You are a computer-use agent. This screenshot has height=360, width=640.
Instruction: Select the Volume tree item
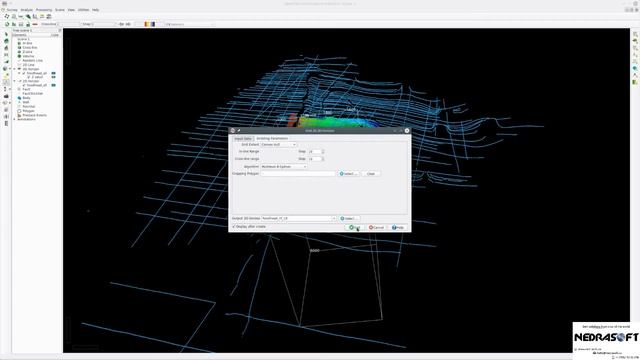28,56
